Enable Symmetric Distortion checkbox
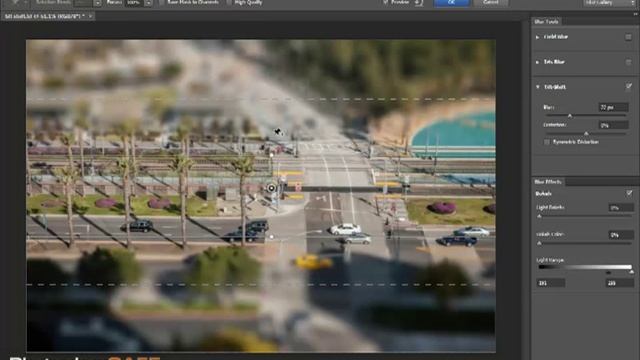 tap(547, 142)
